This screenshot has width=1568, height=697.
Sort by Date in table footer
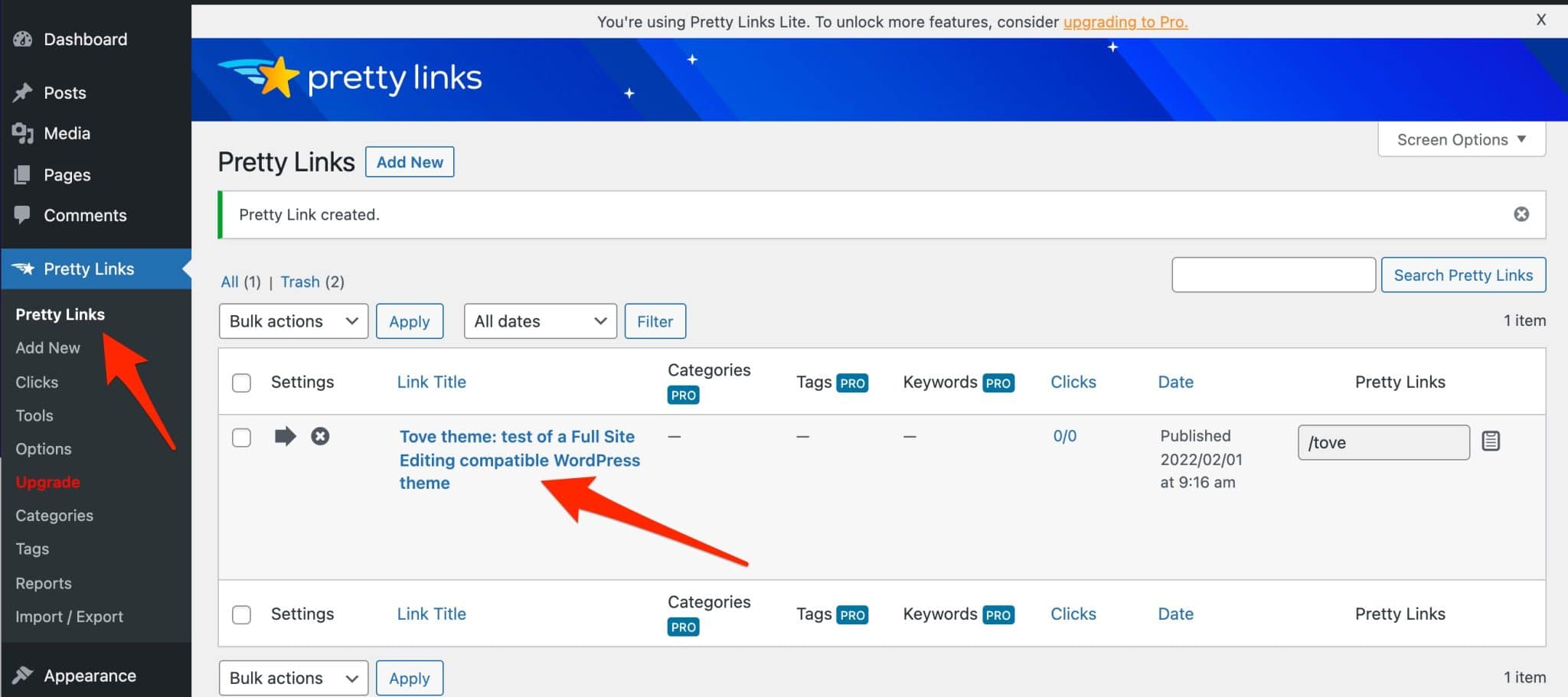pos(1175,614)
